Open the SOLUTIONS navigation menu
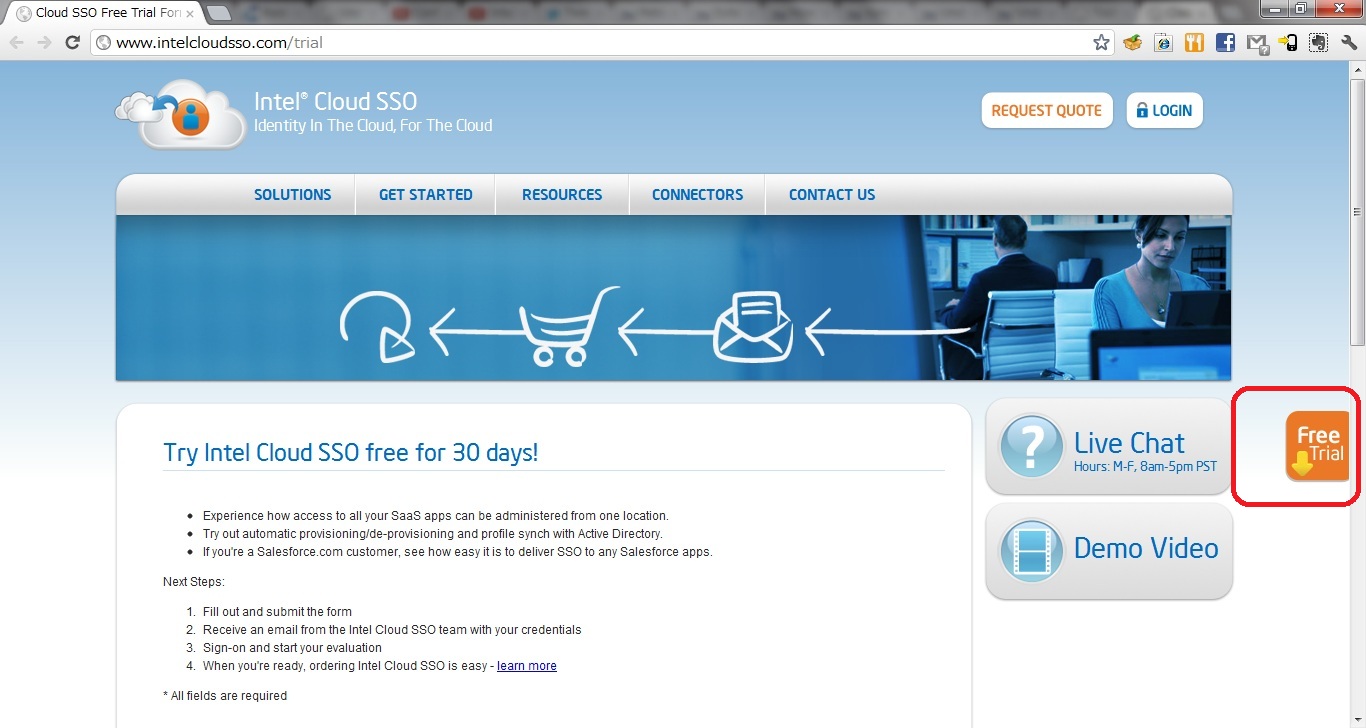 [292, 194]
